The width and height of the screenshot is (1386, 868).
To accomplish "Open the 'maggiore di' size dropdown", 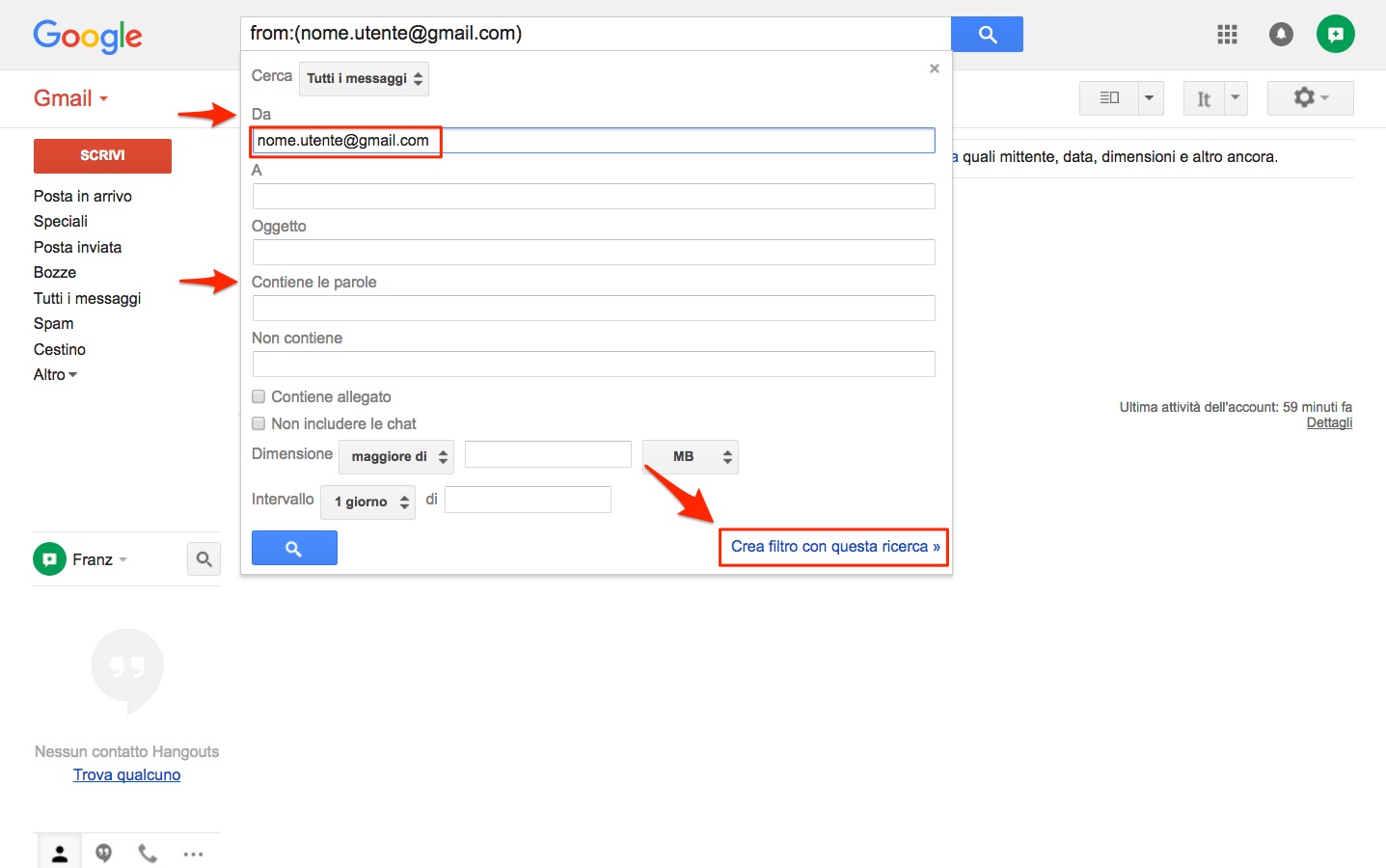I will (x=396, y=456).
